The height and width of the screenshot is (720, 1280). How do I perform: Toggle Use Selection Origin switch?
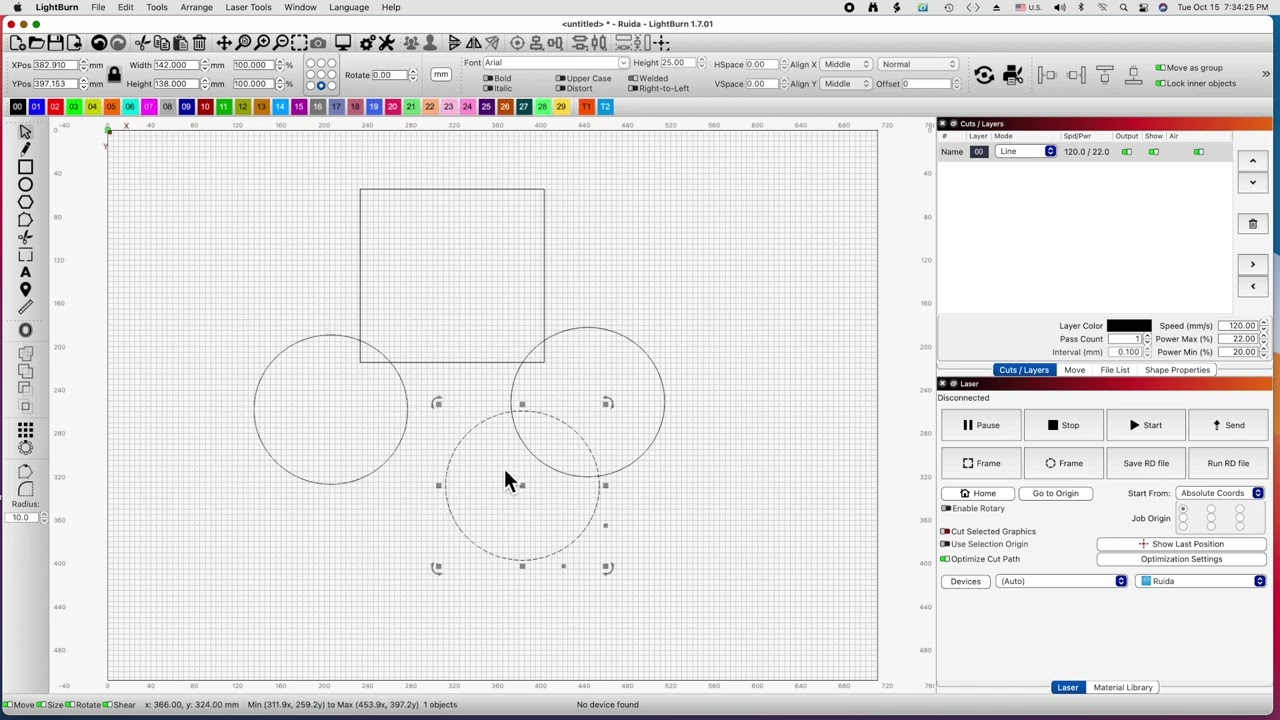946,544
